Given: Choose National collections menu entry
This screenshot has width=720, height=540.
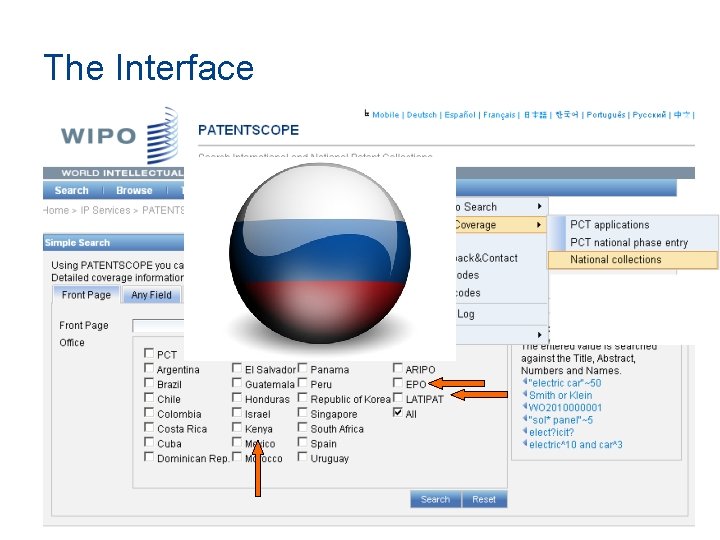Looking at the screenshot, I should (632, 260).
